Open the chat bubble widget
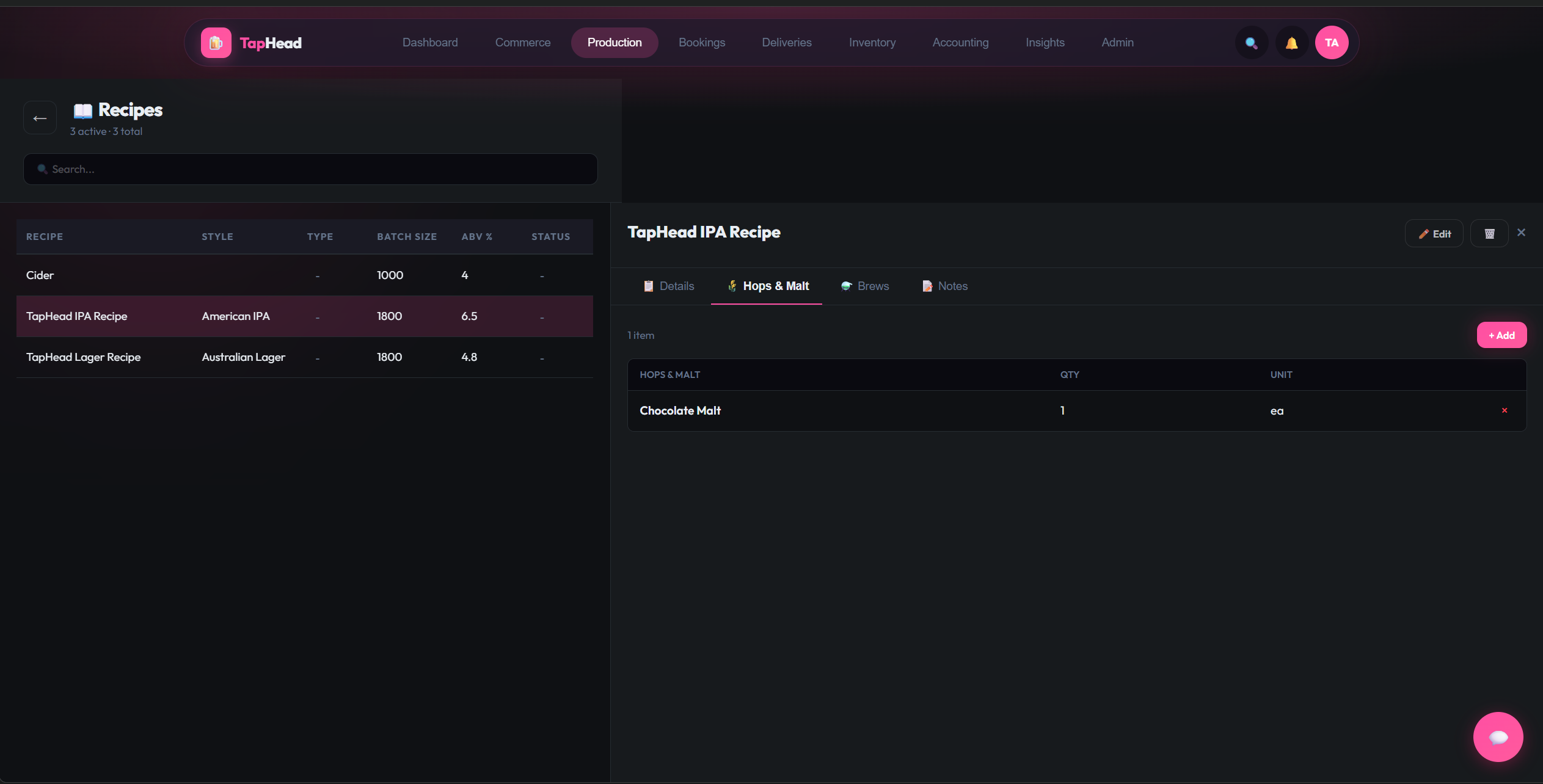The width and height of the screenshot is (1543, 784). (1497, 736)
